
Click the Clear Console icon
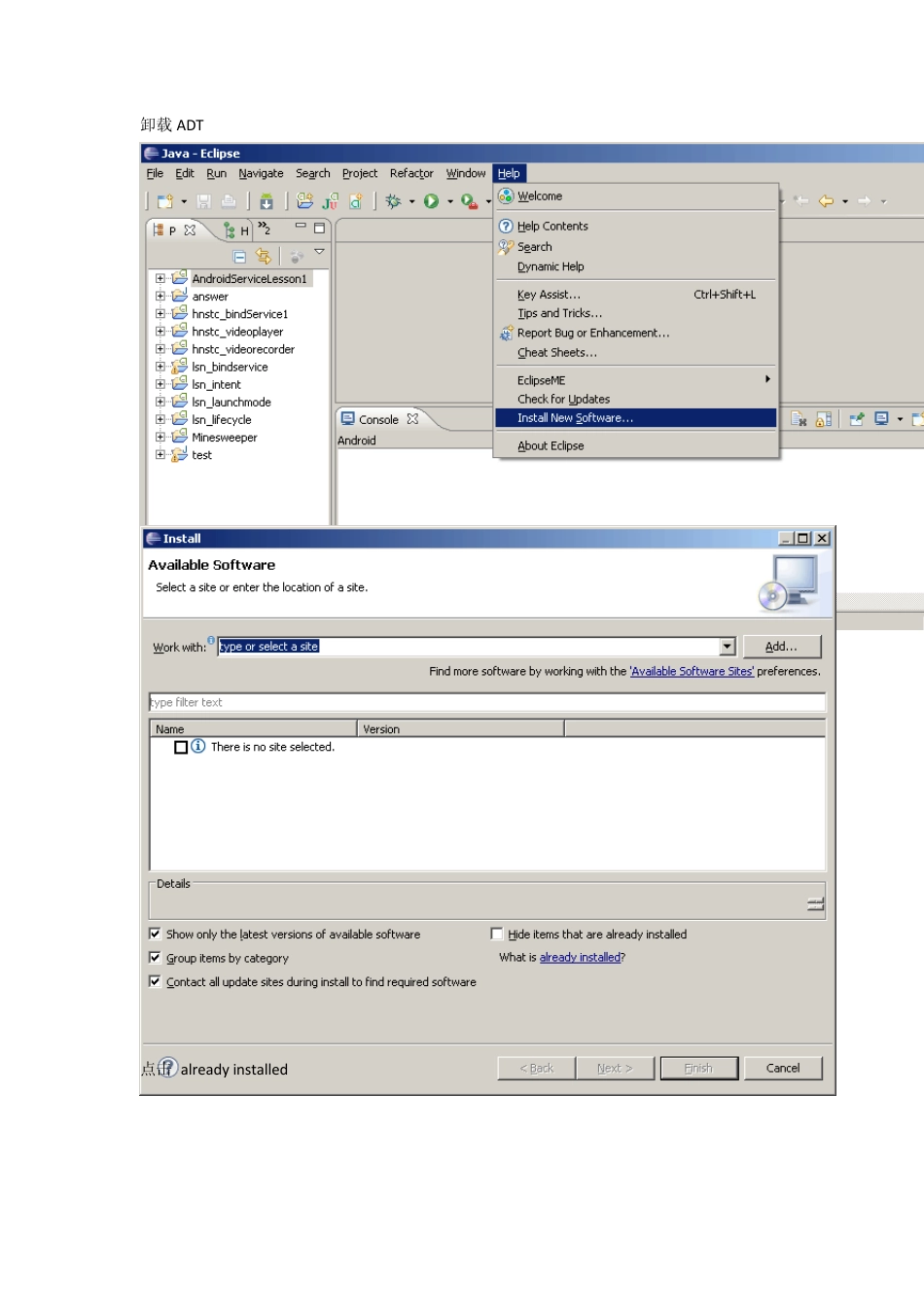pyautogui.click(x=799, y=419)
